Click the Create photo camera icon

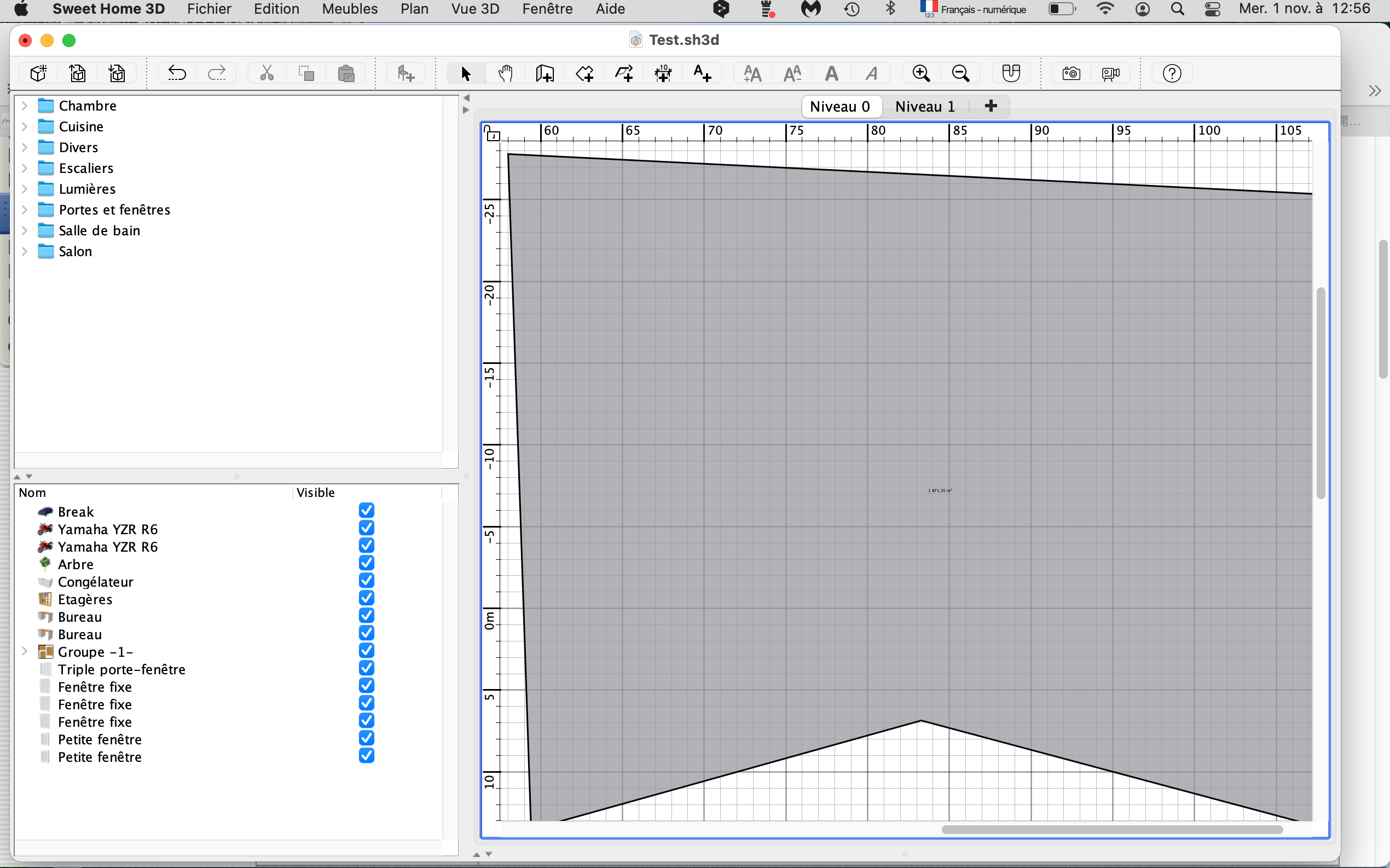click(x=1071, y=73)
